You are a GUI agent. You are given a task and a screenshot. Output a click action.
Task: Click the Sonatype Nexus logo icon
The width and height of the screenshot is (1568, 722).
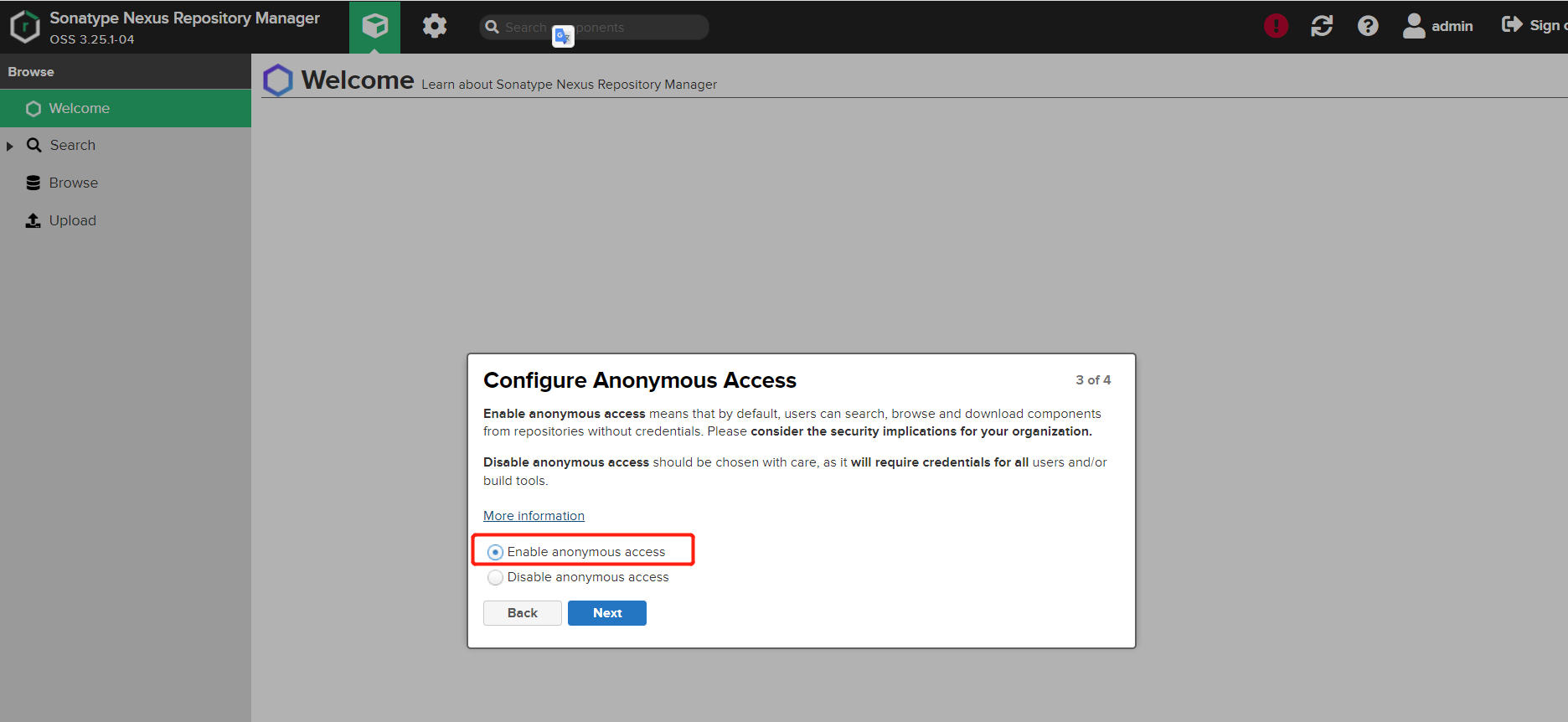tap(25, 27)
